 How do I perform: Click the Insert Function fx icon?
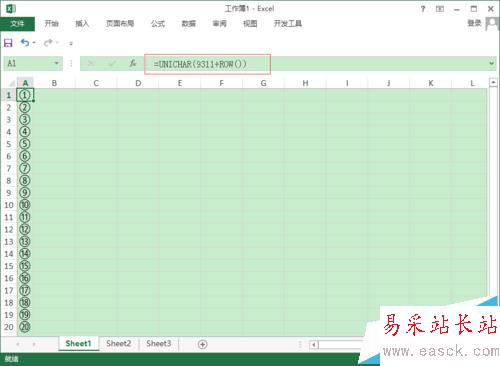133,63
